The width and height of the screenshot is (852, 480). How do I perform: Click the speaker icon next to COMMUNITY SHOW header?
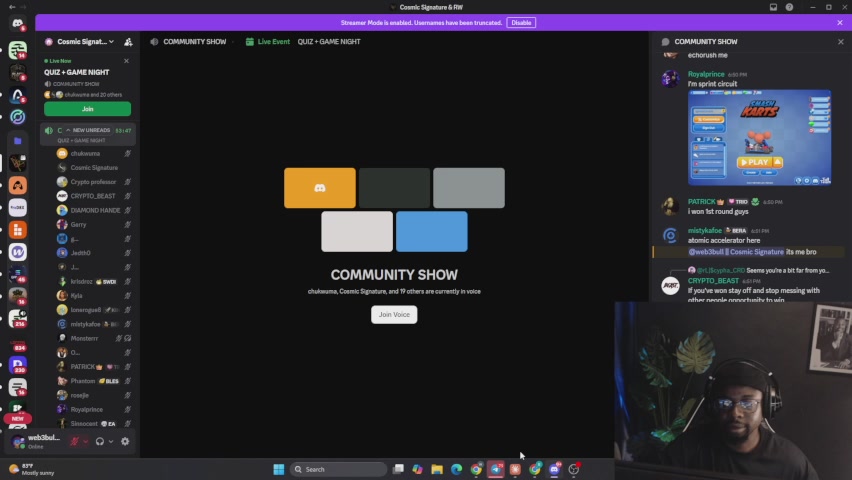click(154, 42)
